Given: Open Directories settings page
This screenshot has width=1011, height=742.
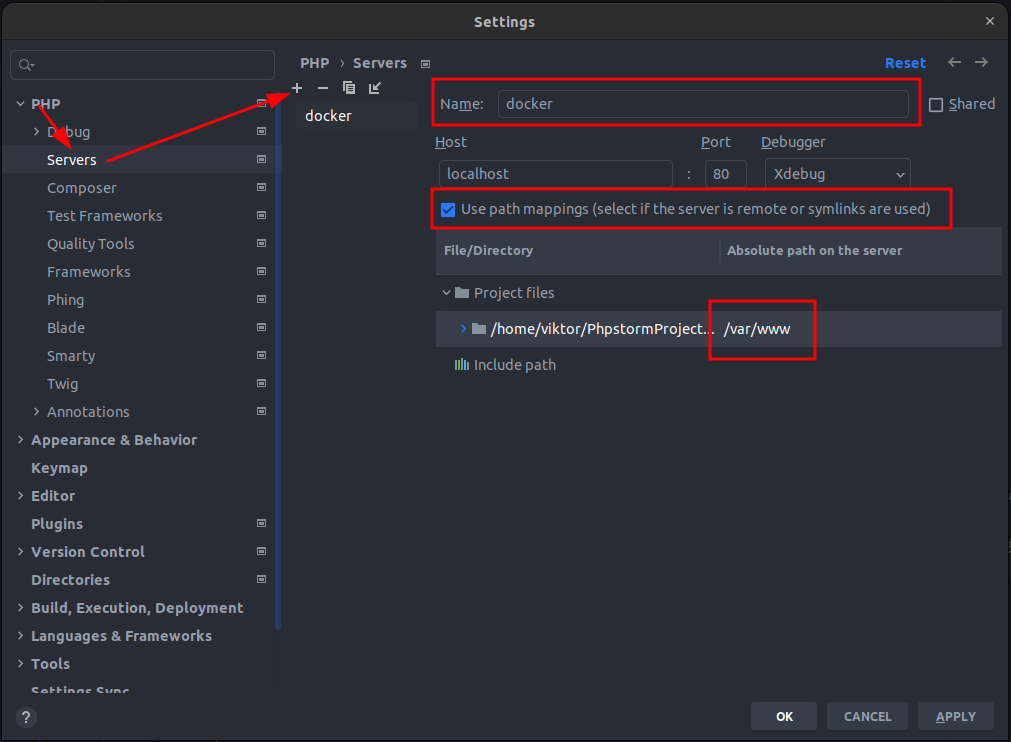Looking at the screenshot, I should pyautogui.click(x=70, y=580).
